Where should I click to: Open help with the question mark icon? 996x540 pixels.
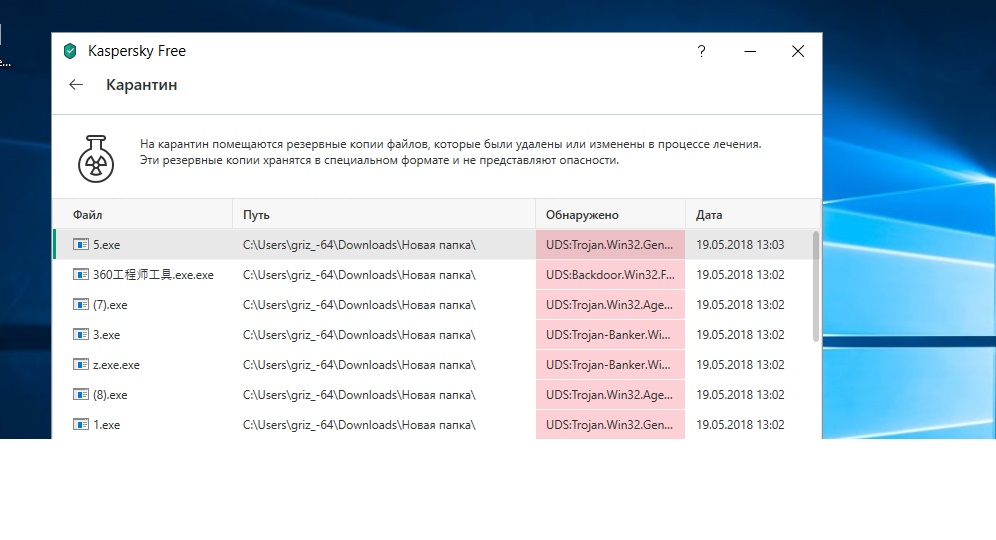(702, 52)
